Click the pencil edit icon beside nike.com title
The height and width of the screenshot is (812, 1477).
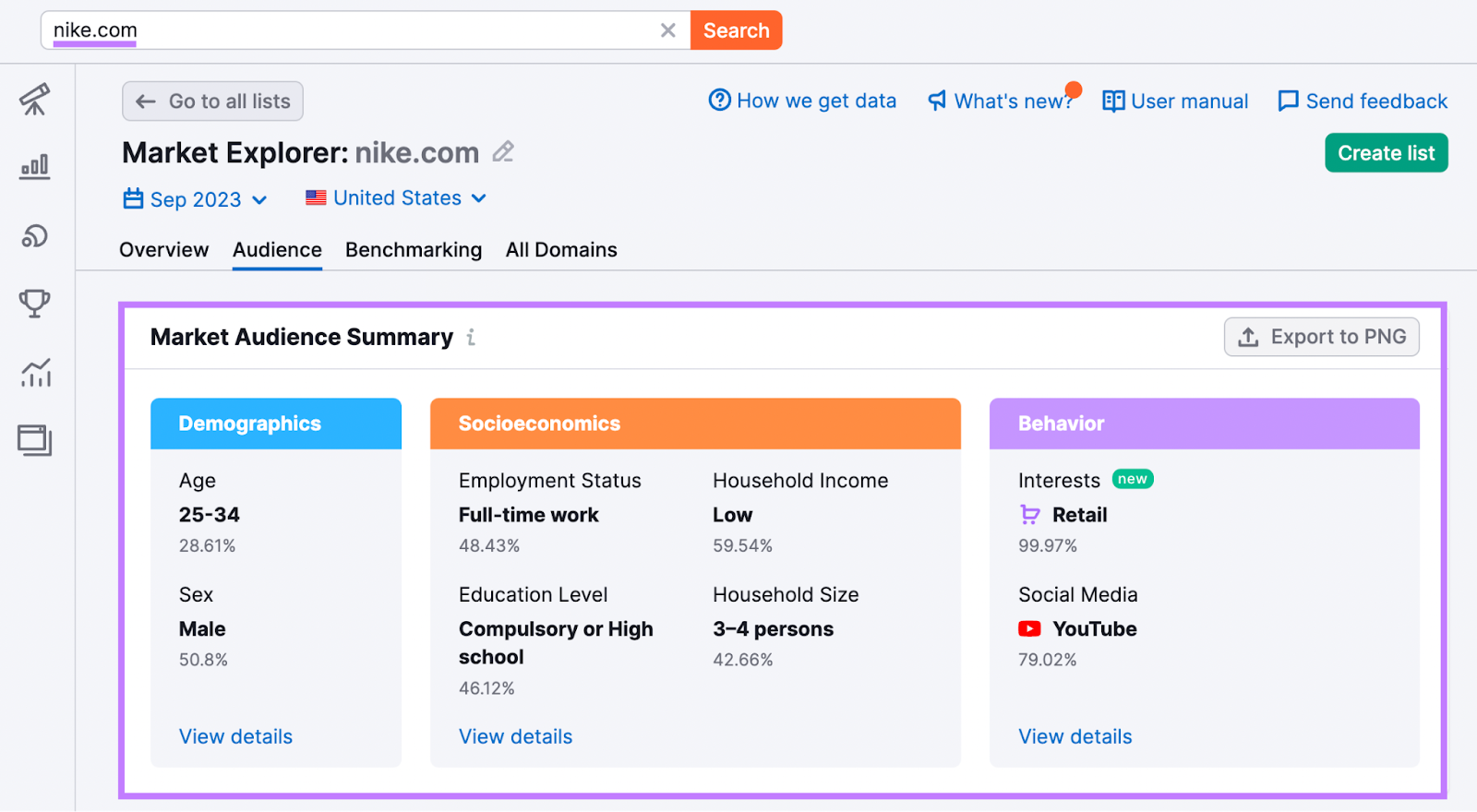(x=503, y=151)
